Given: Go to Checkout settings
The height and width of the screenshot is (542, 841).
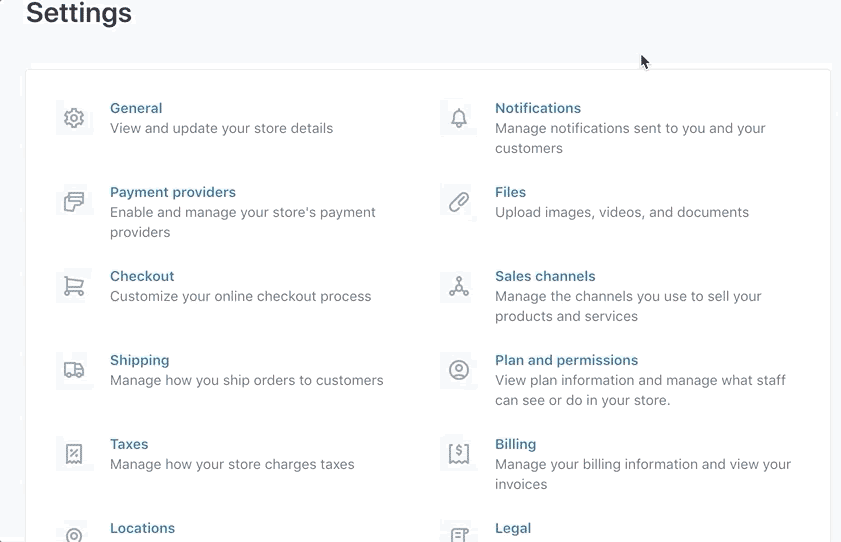Looking at the screenshot, I should coord(142,276).
